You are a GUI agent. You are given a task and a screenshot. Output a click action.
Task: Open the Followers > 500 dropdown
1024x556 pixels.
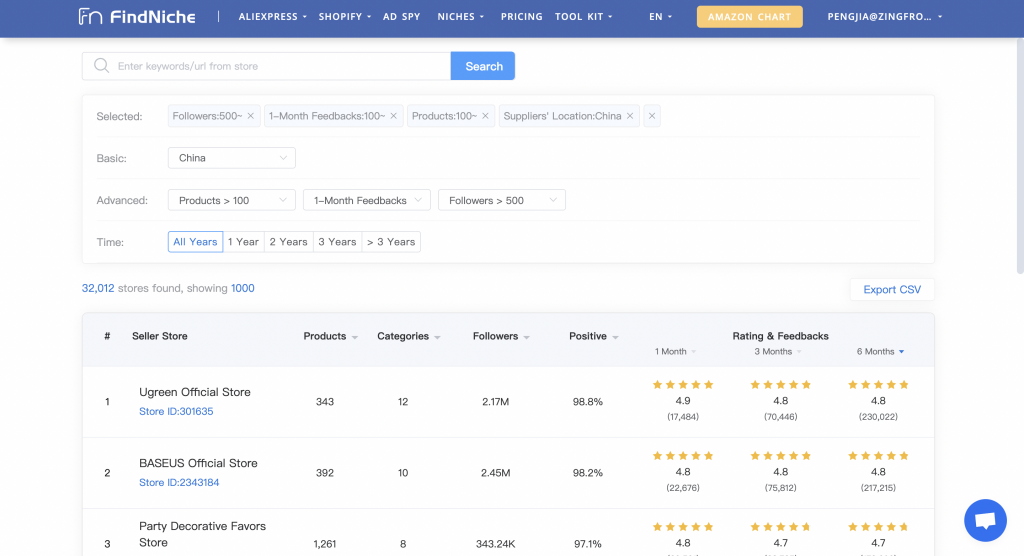(502, 200)
